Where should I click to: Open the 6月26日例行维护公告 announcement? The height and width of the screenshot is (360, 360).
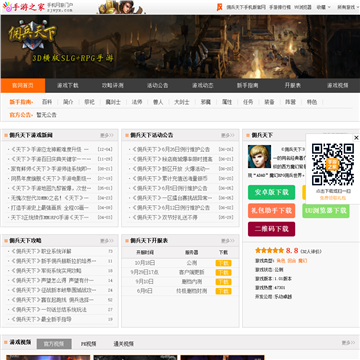coord(171,149)
